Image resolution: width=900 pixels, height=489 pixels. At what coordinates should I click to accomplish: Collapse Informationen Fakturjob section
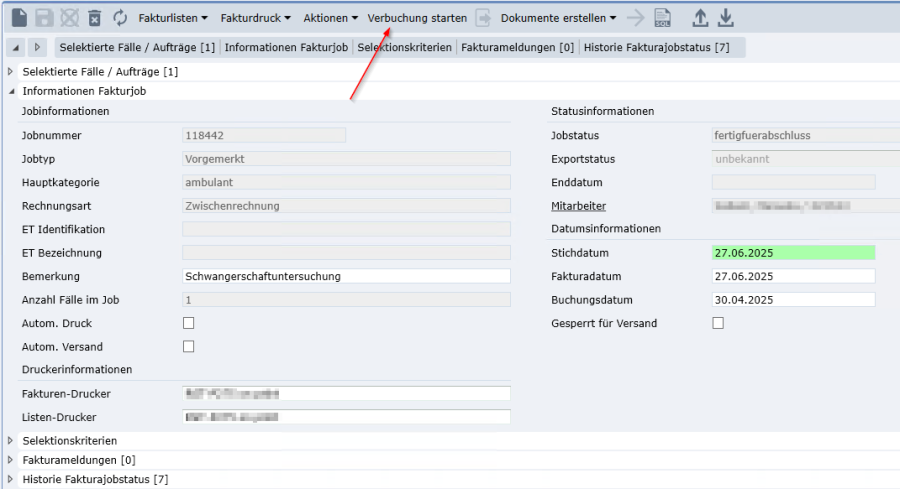(11, 91)
